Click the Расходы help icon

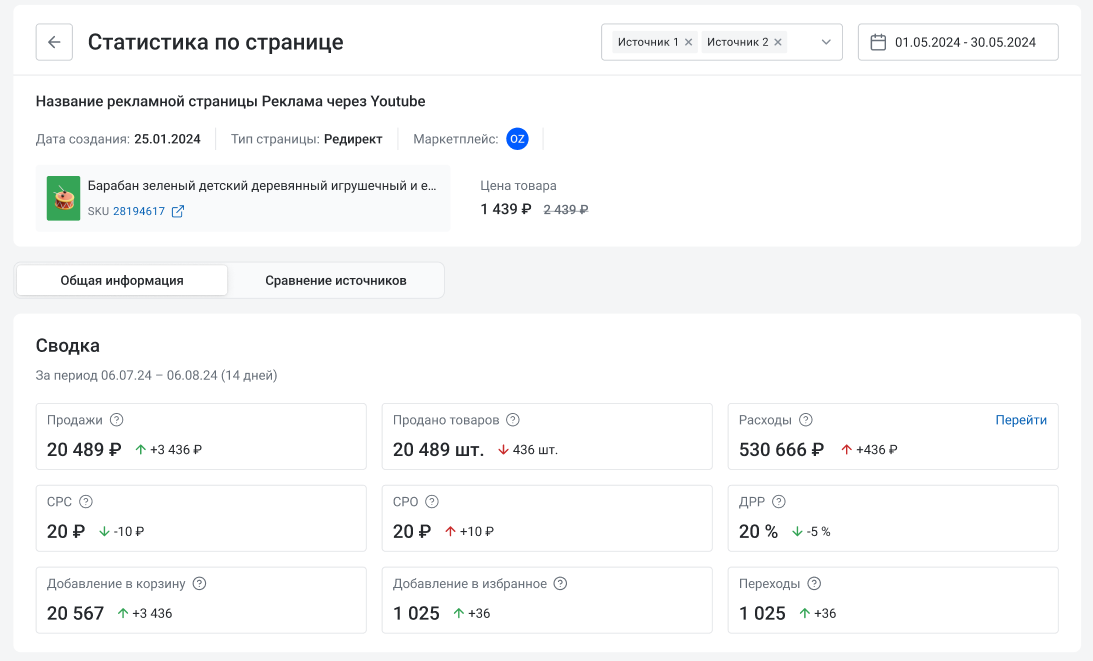click(806, 420)
